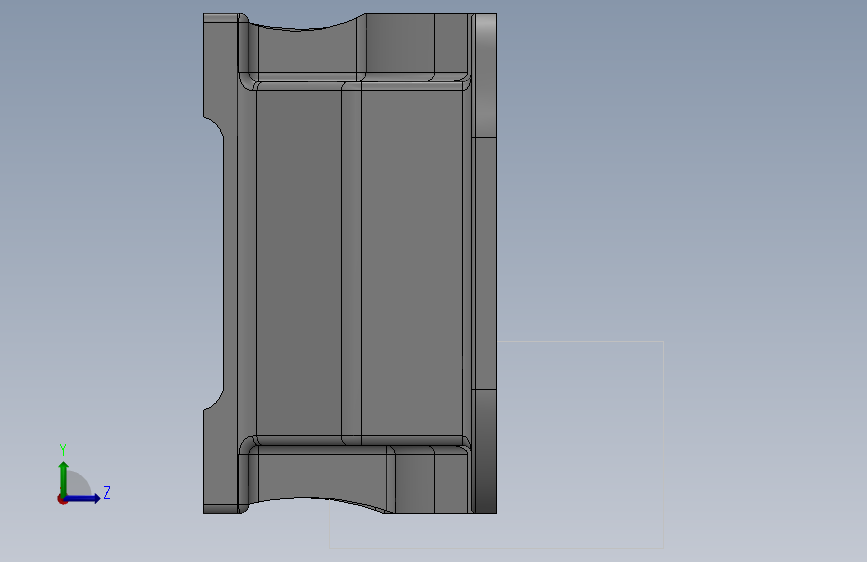
Task: Pick the large recessed face left of rib
Action: pyautogui.click(x=299, y=263)
